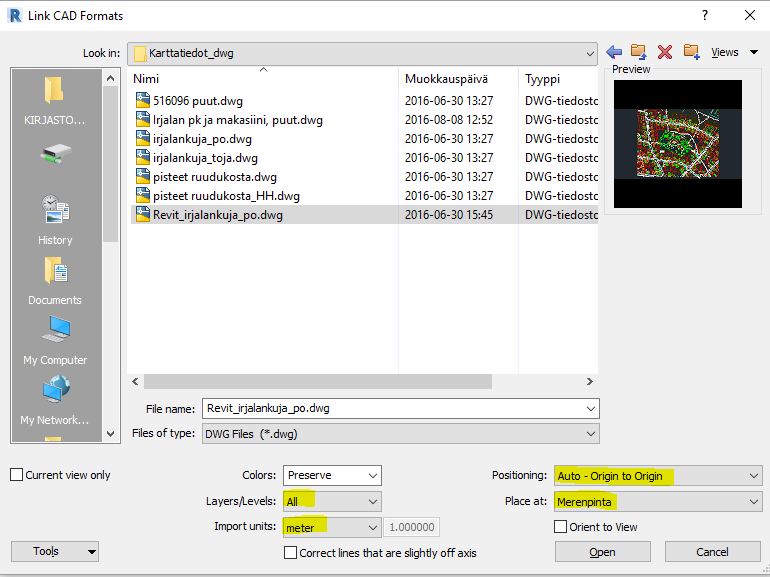
Task: Click the red Delete X icon
Action: click(x=665, y=52)
